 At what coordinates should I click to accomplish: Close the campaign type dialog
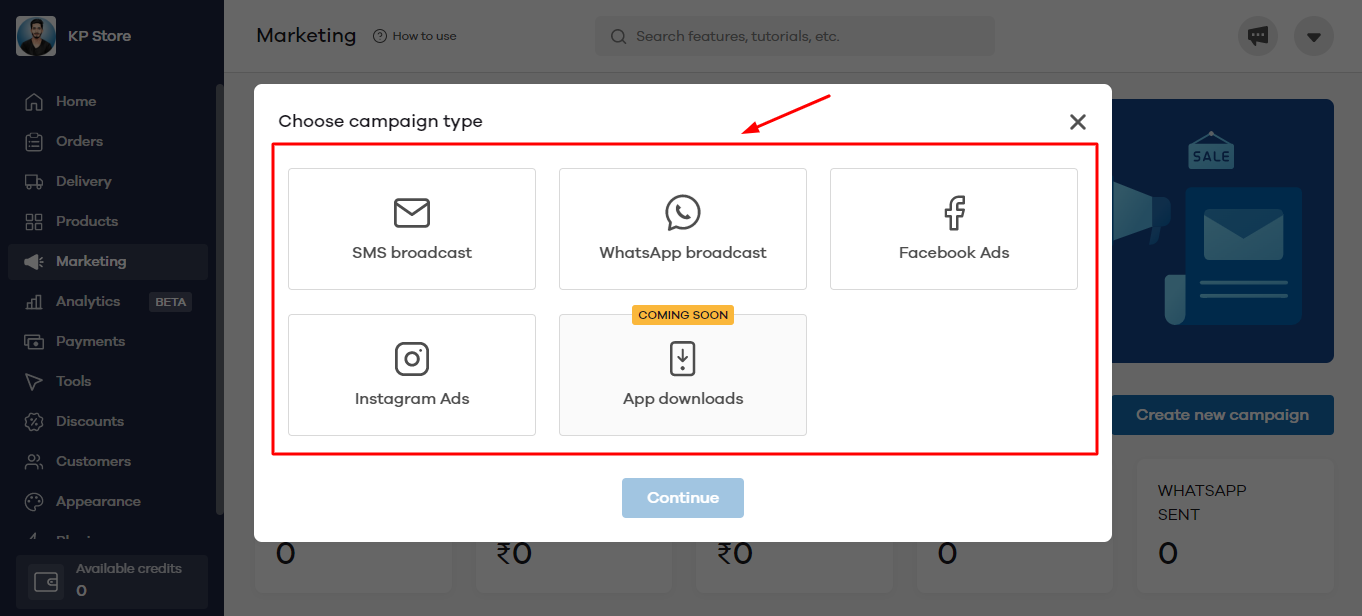pos(1077,122)
